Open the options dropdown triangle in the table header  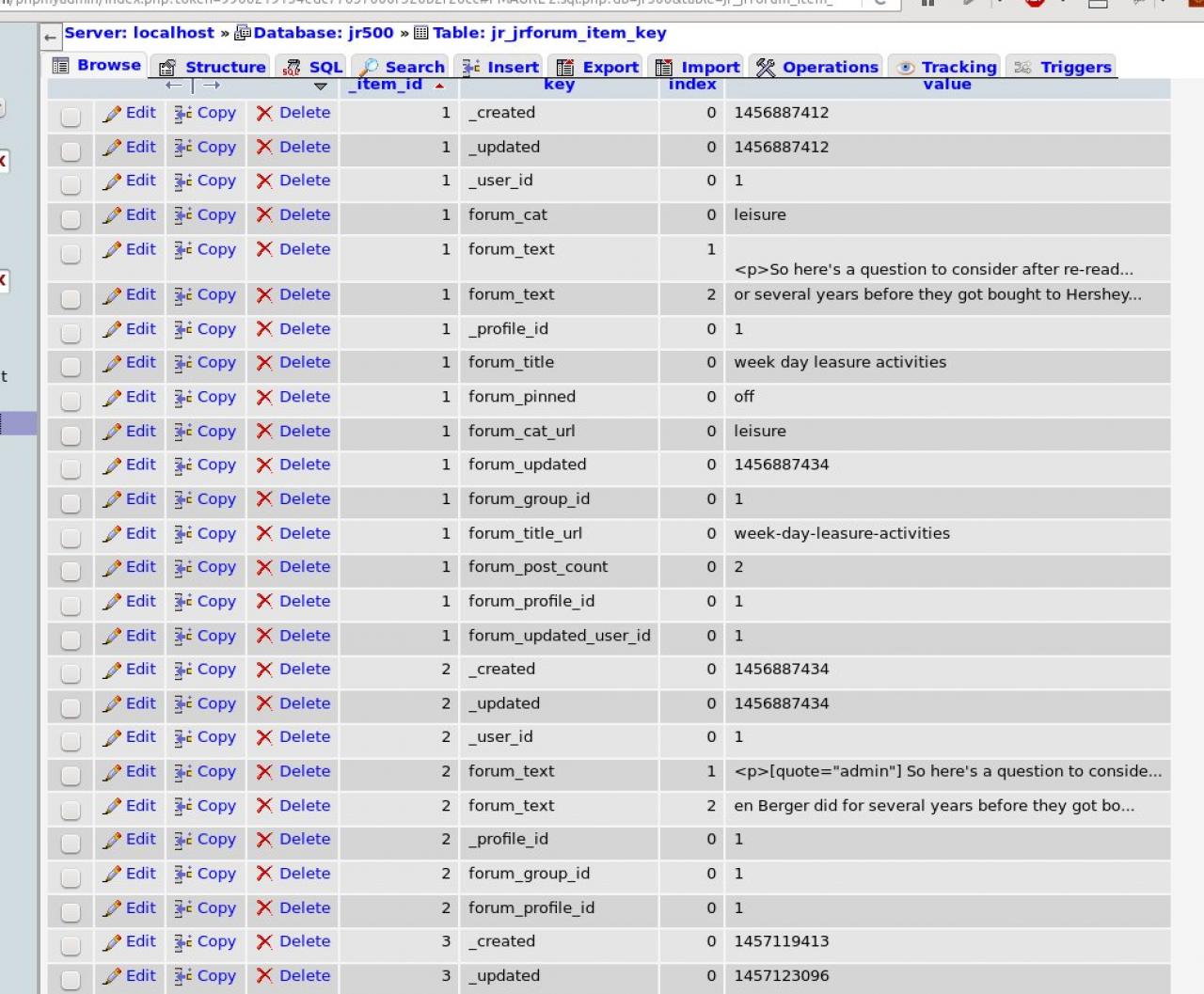[321, 87]
